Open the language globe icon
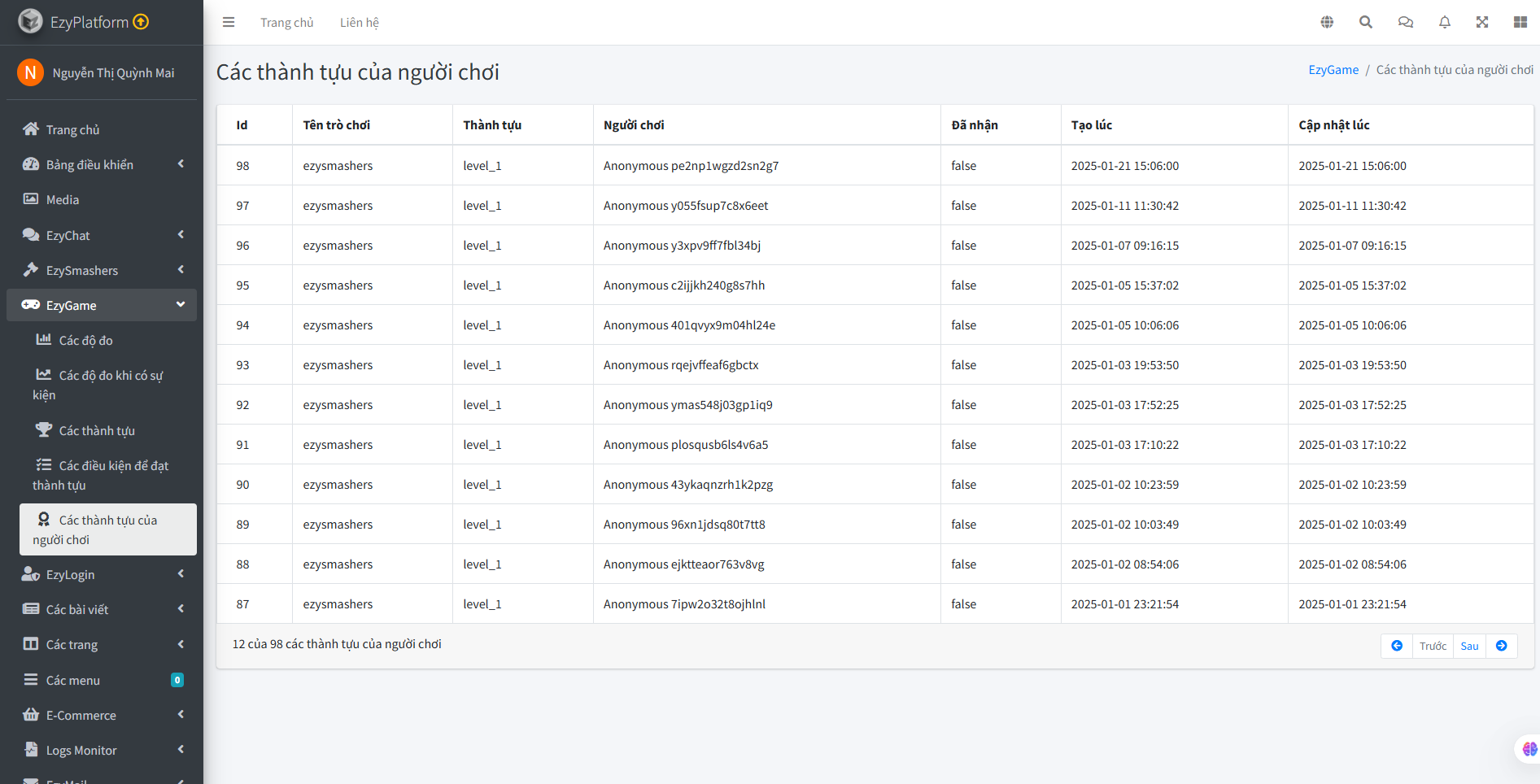The width and height of the screenshot is (1540, 784). click(1326, 22)
